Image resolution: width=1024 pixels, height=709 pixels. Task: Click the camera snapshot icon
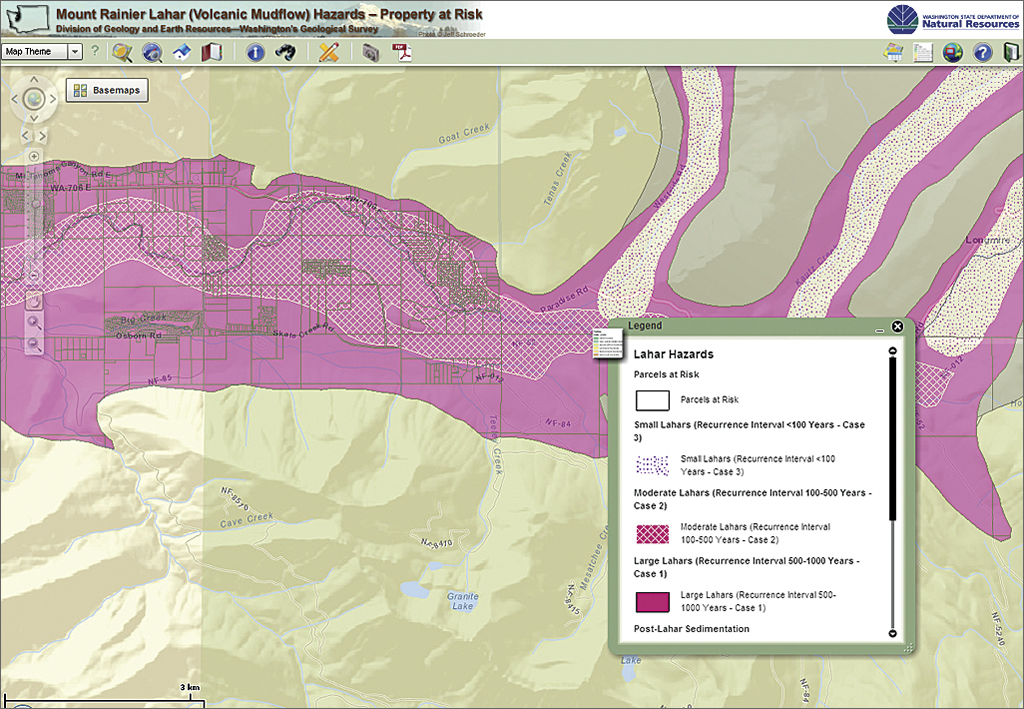(372, 53)
